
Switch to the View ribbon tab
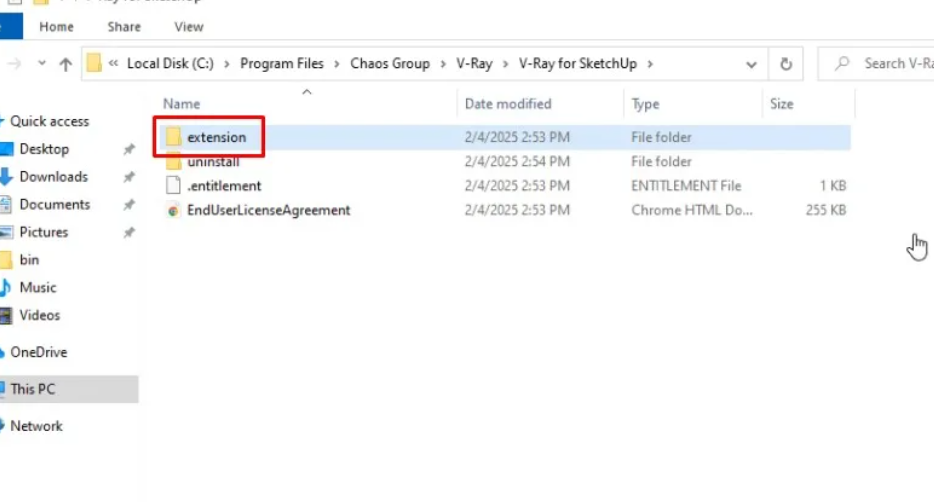click(188, 27)
